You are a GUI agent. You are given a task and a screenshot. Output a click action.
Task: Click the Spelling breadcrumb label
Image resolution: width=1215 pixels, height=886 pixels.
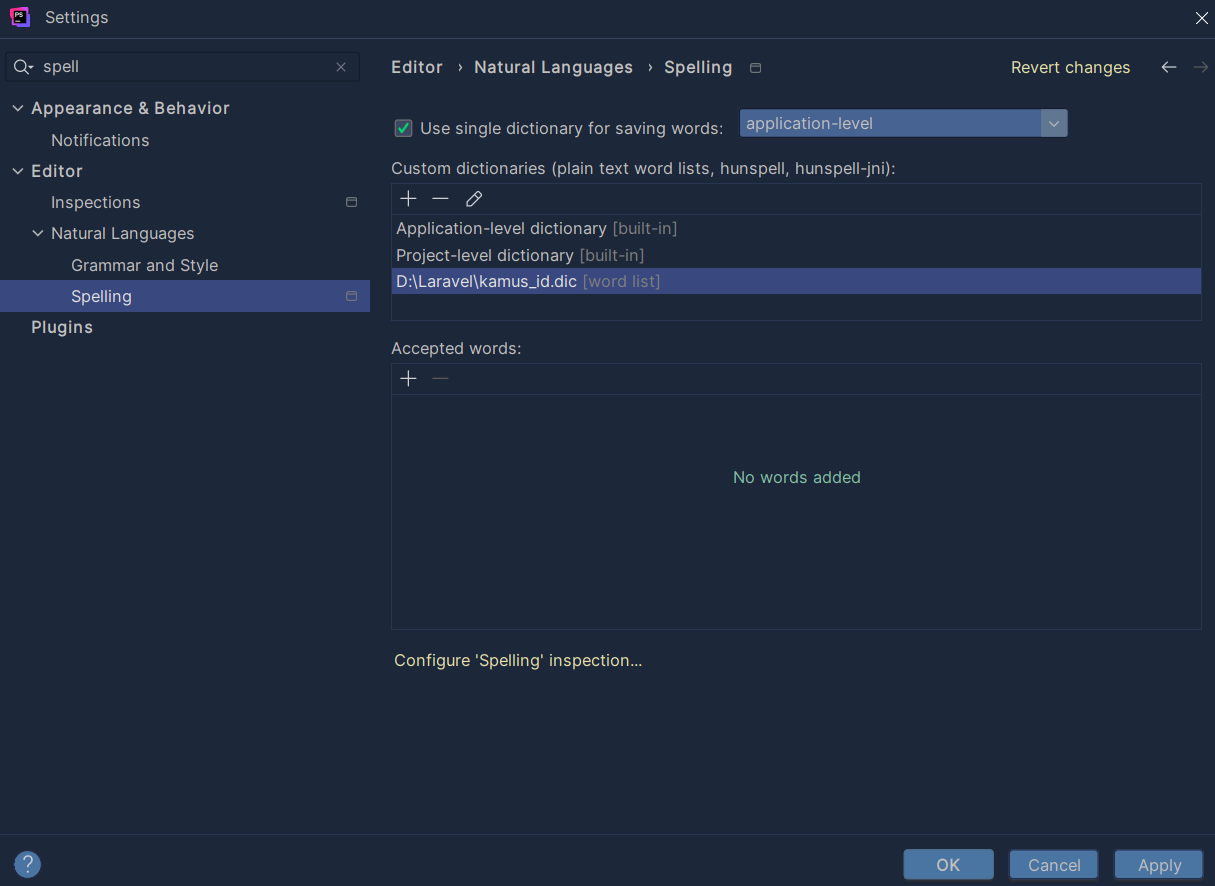(x=698, y=67)
